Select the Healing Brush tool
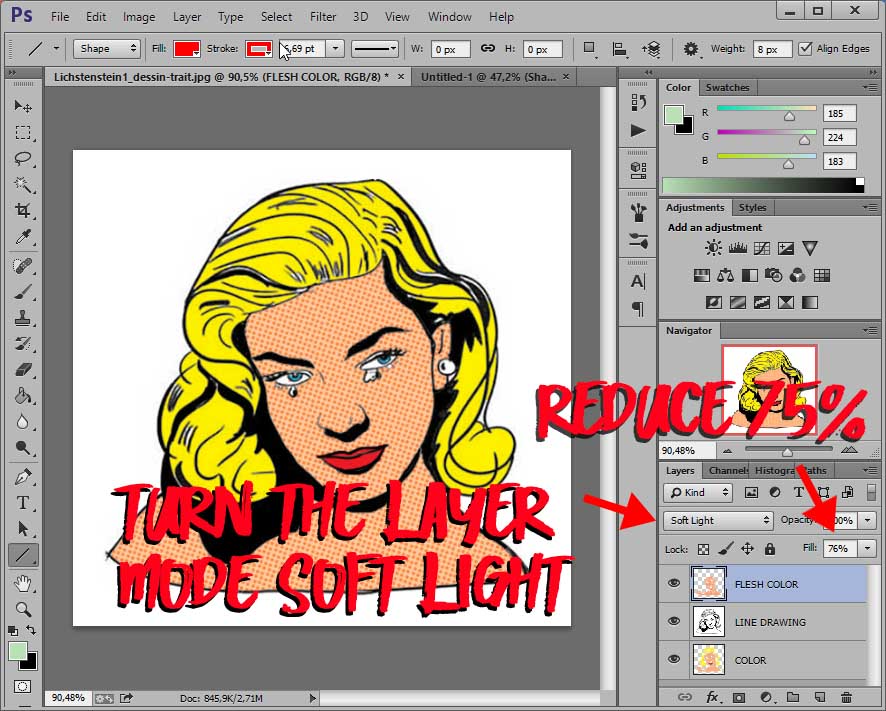886x711 pixels. click(23, 266)
